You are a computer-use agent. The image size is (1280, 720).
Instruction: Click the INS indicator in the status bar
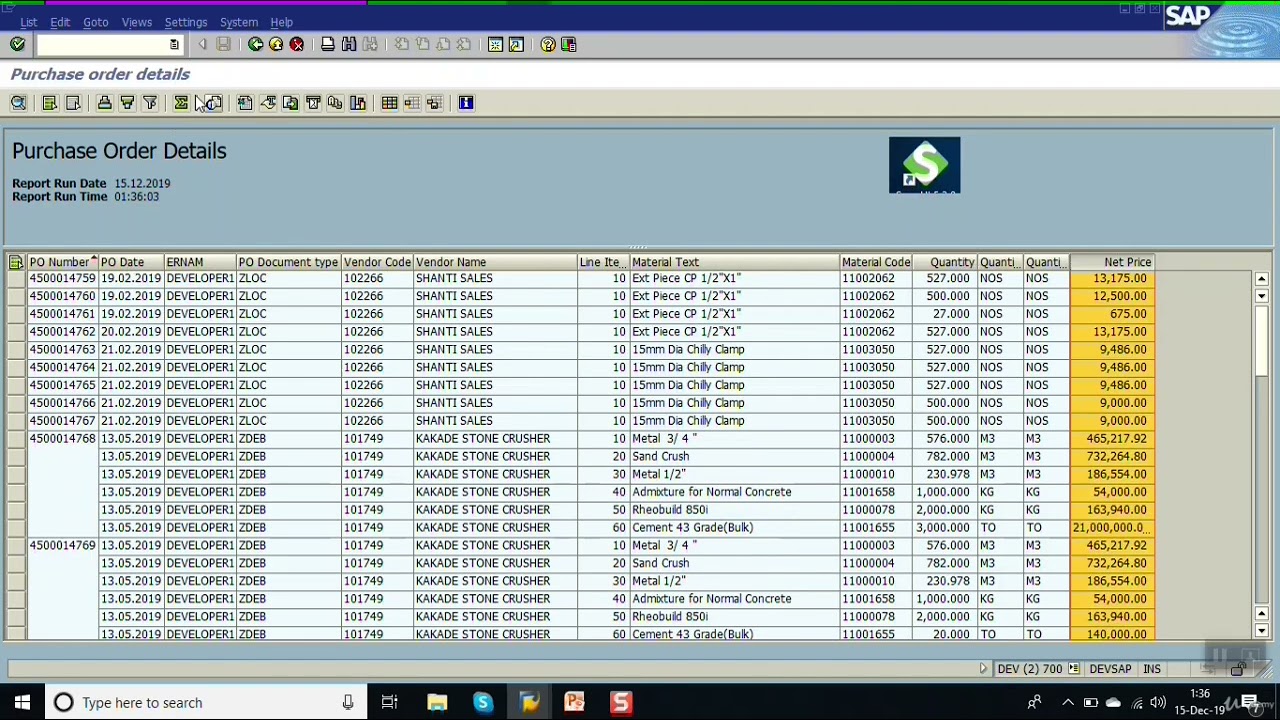click(x=1152, y=669)
